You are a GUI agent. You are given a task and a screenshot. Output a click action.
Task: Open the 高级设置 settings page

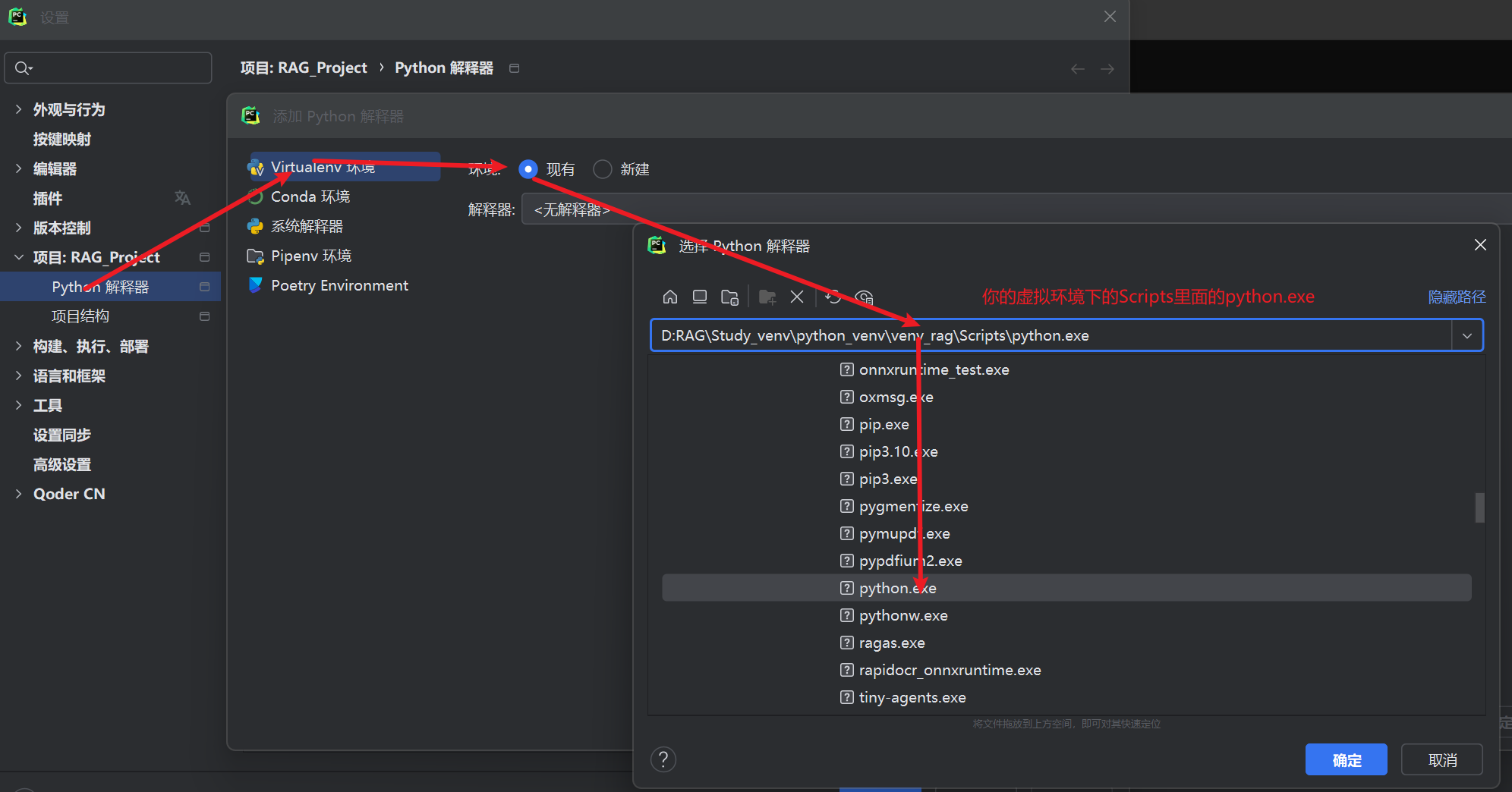(62, 464)
